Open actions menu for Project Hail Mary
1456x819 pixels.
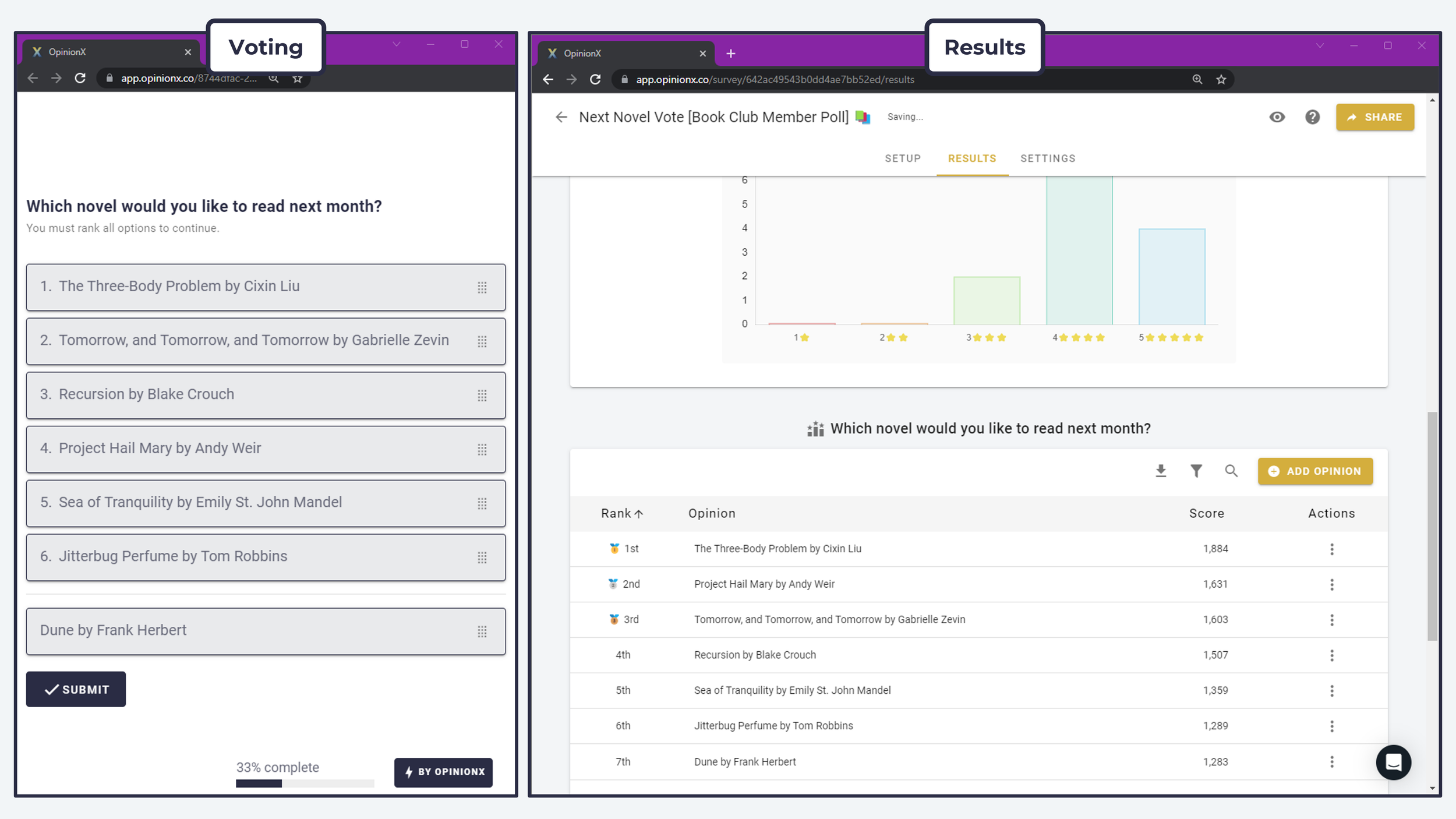[1331, 584]
